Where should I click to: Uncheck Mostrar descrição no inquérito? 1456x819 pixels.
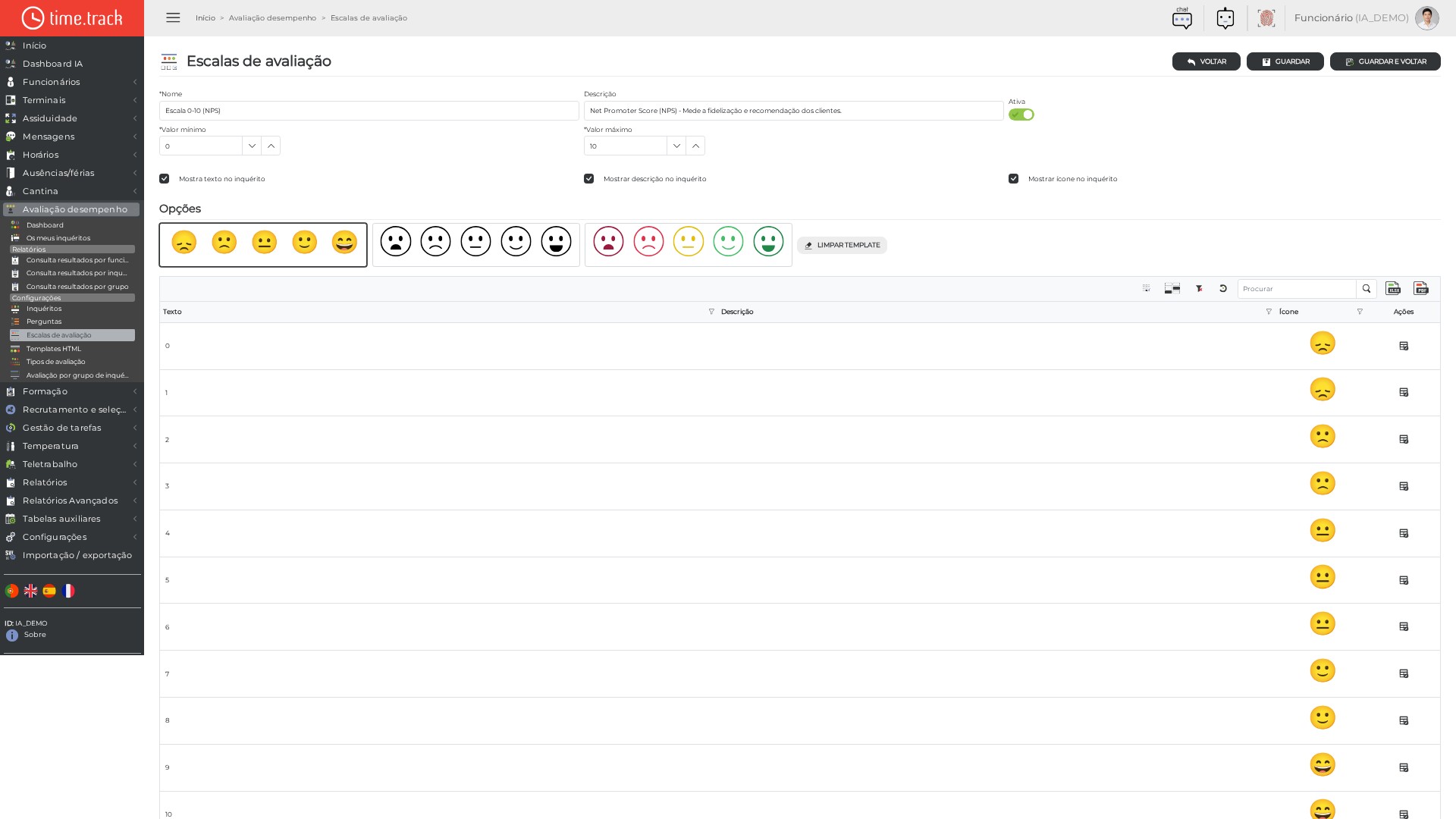click(588, 179)
